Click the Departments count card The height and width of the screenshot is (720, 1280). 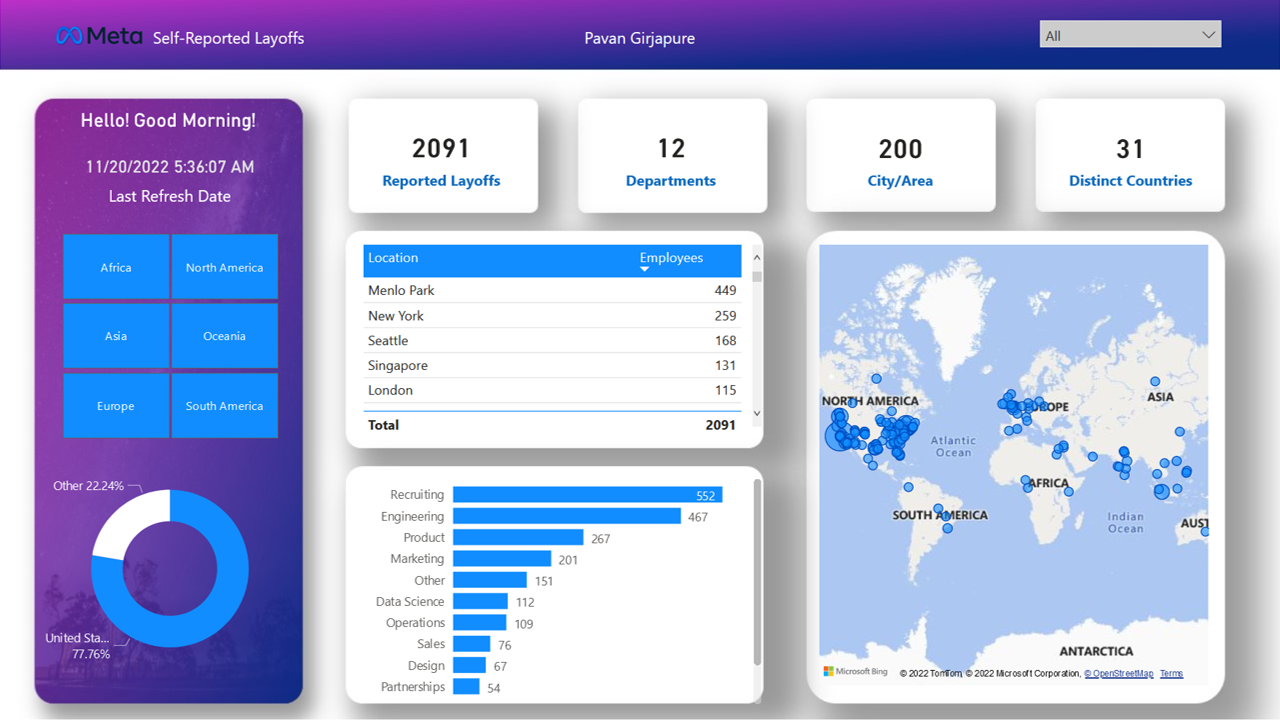(672, 155)
